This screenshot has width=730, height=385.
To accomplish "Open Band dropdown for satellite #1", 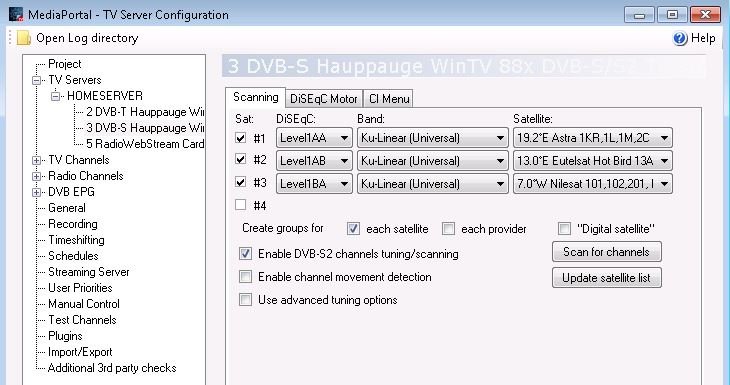I will pyautogui.click(x=433, y=138).
